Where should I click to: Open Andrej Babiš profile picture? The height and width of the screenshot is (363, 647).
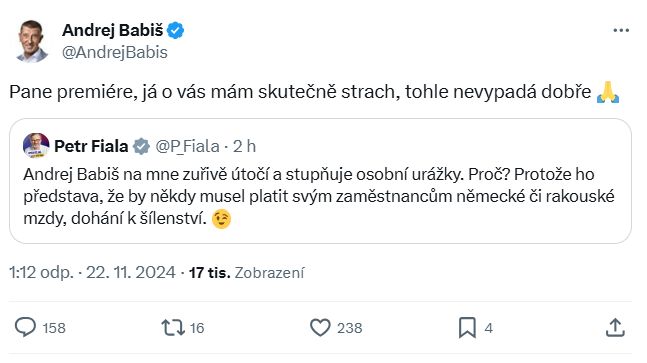coord(31,41)
